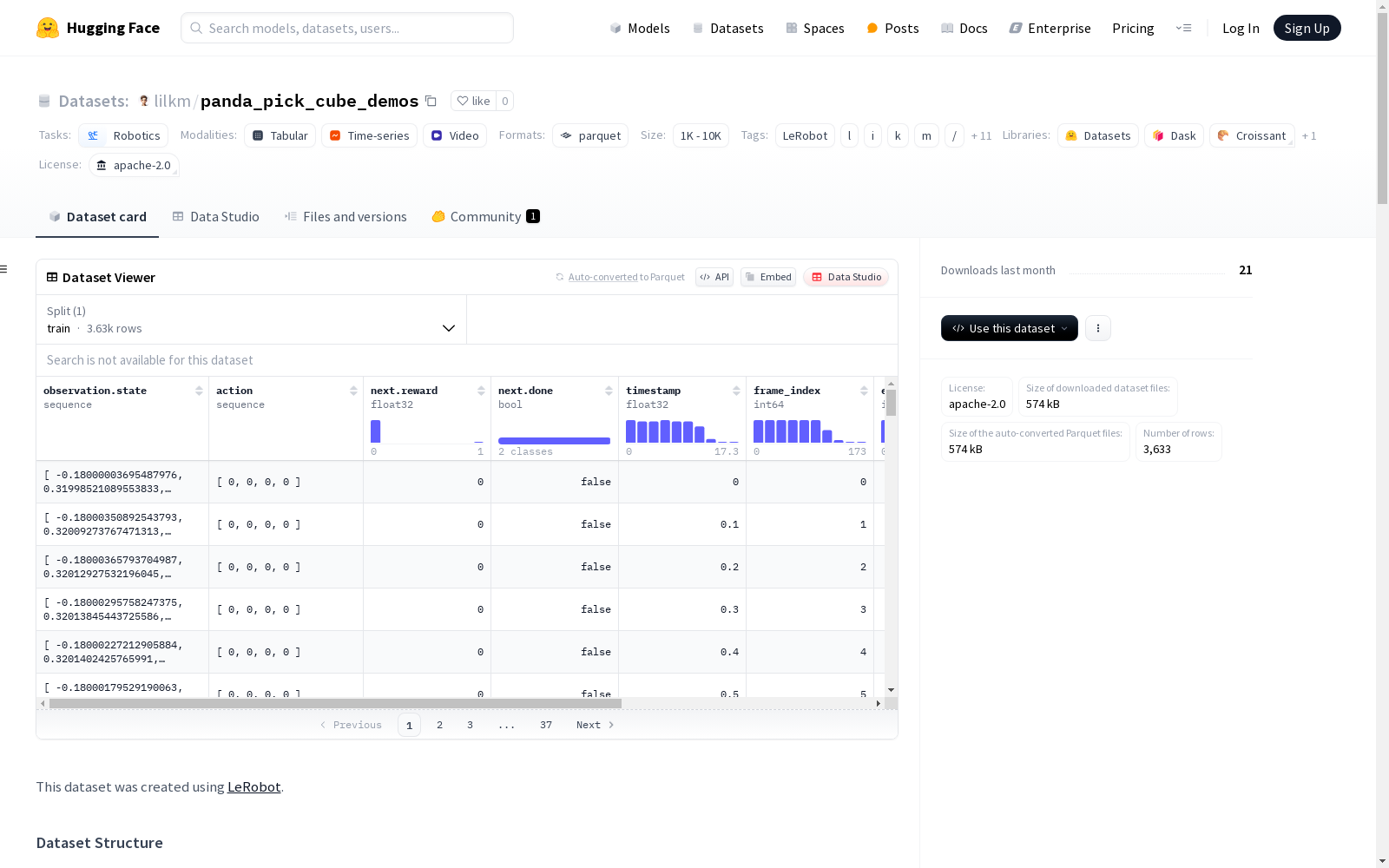Like the dataset with the heart button
The width and height of the screenshot is (1389, 868).
[x=474, y=101]
